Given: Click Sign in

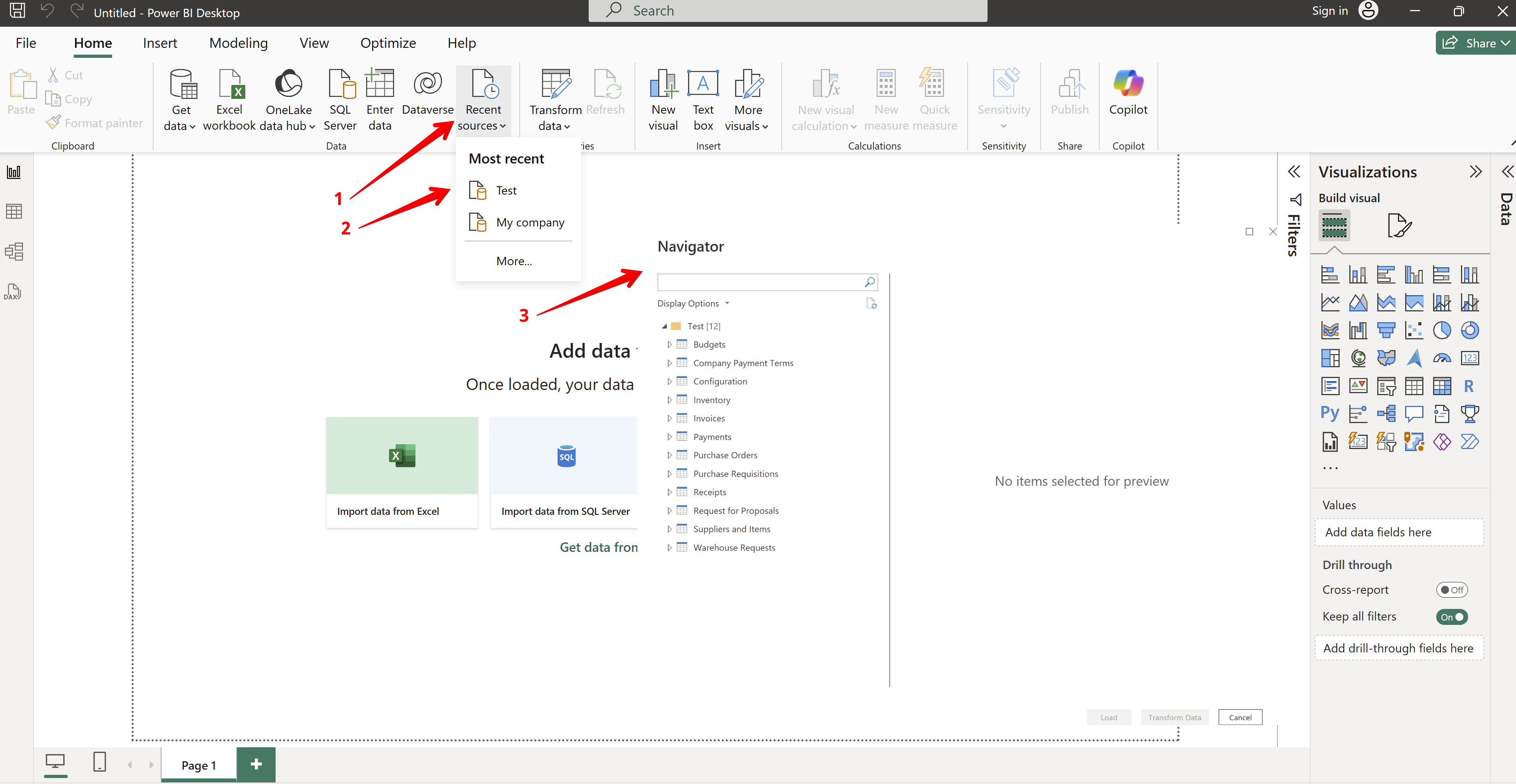Looking at the screenshot, I should click(x=1329, y=11).
